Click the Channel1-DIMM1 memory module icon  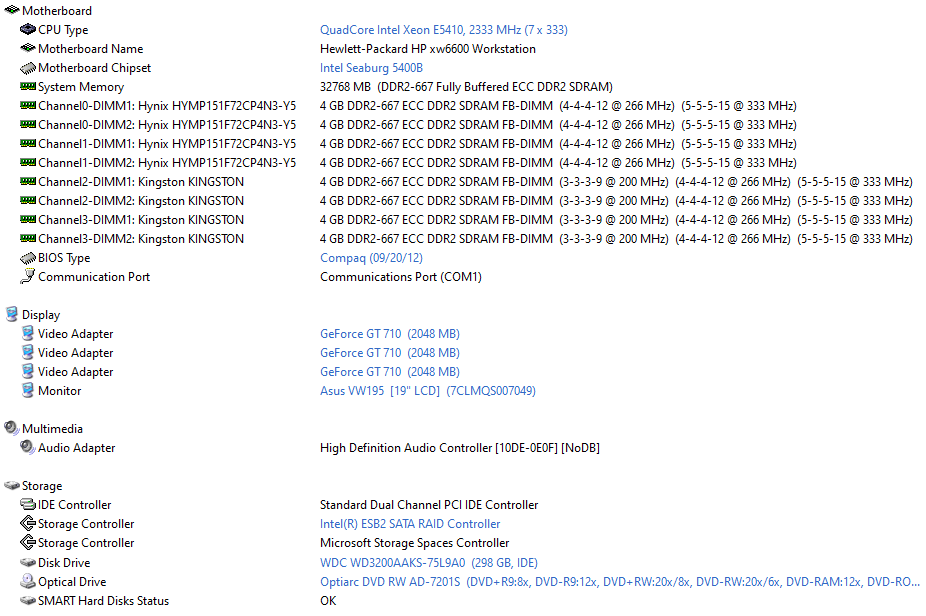28,143
